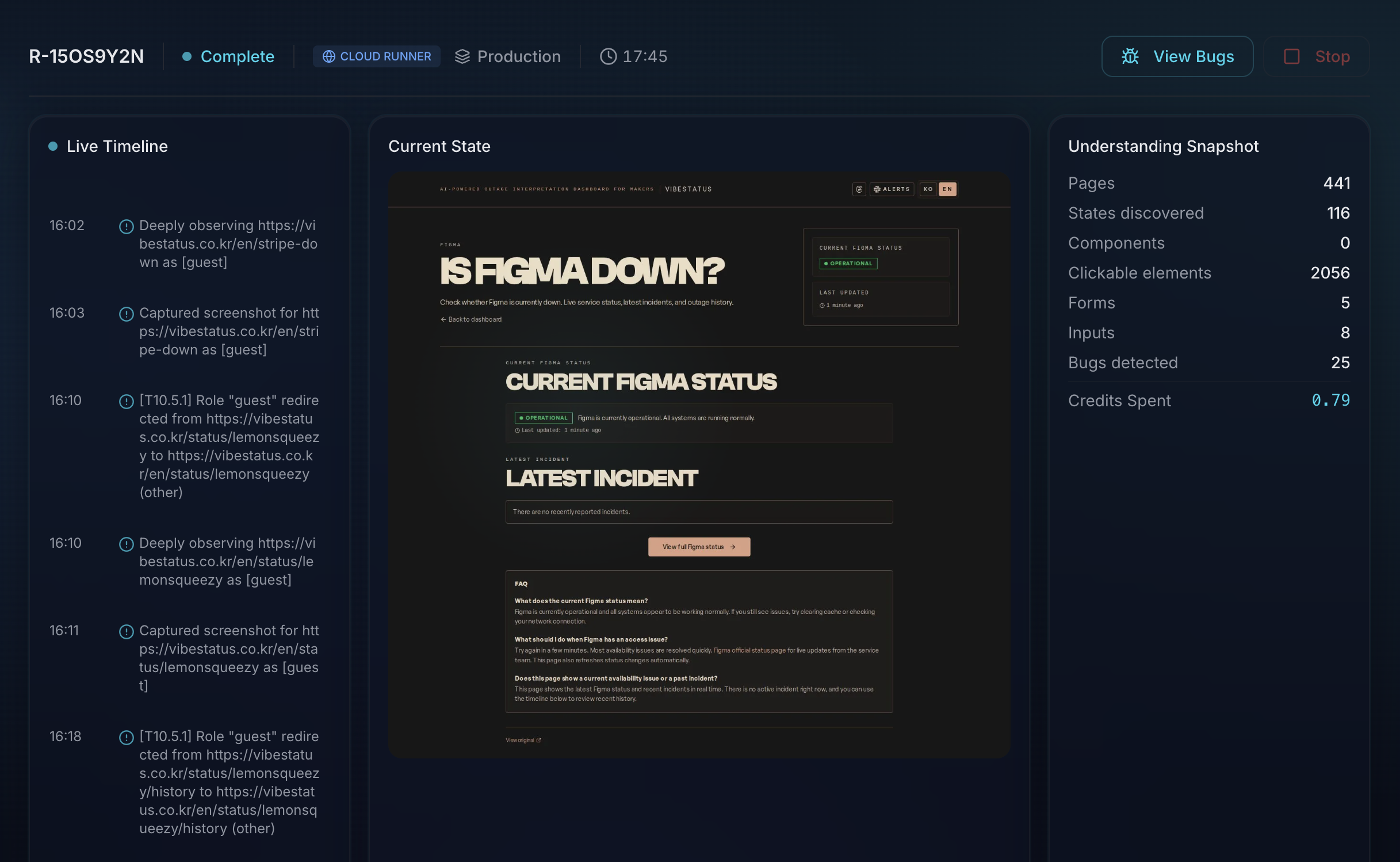Click the Pages count 441
Viewport: 1400px width, 862px height.
pyautogui.click(x=1336, y=183)
